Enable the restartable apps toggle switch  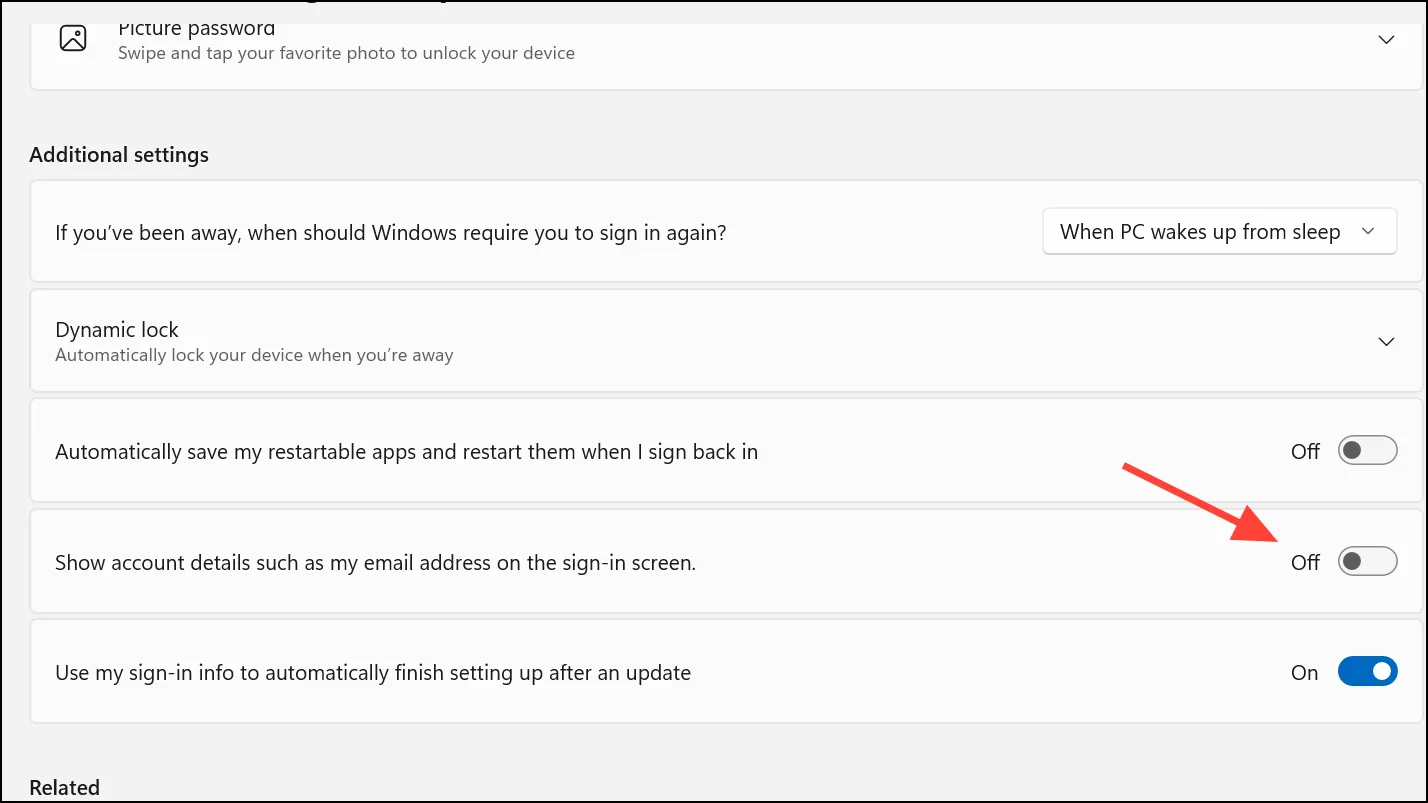coord(1367,451)
